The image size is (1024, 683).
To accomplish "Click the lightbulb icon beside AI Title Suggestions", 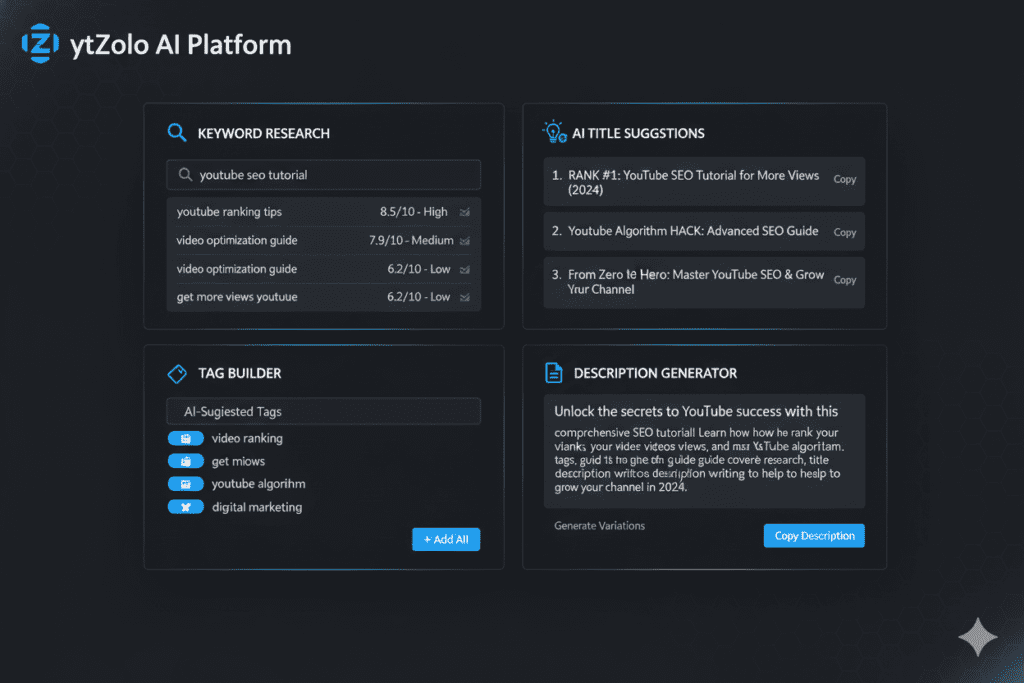I will (553, 131).
